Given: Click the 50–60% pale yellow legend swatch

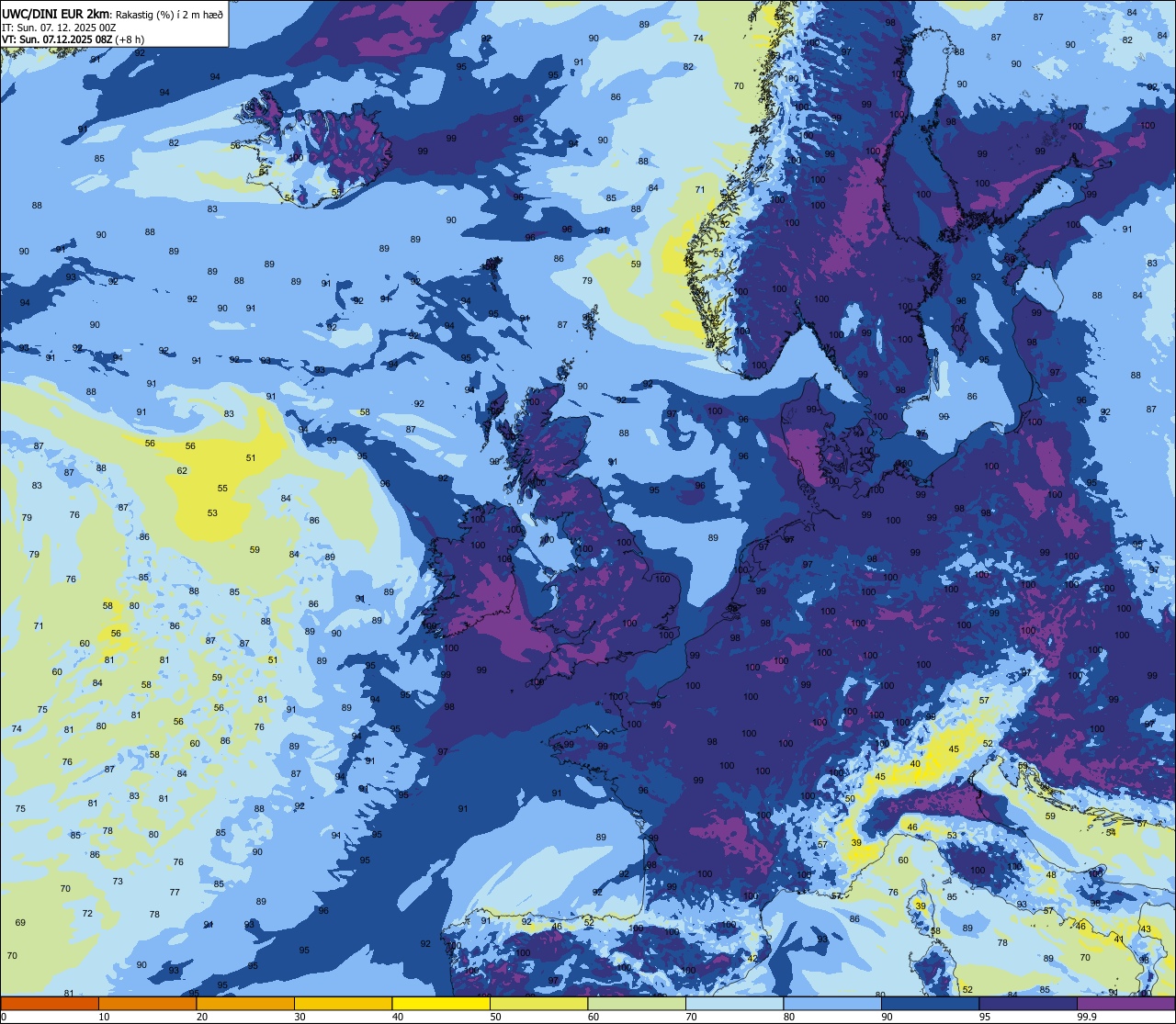Looking at the screenshot, I should coord(538,1003).
